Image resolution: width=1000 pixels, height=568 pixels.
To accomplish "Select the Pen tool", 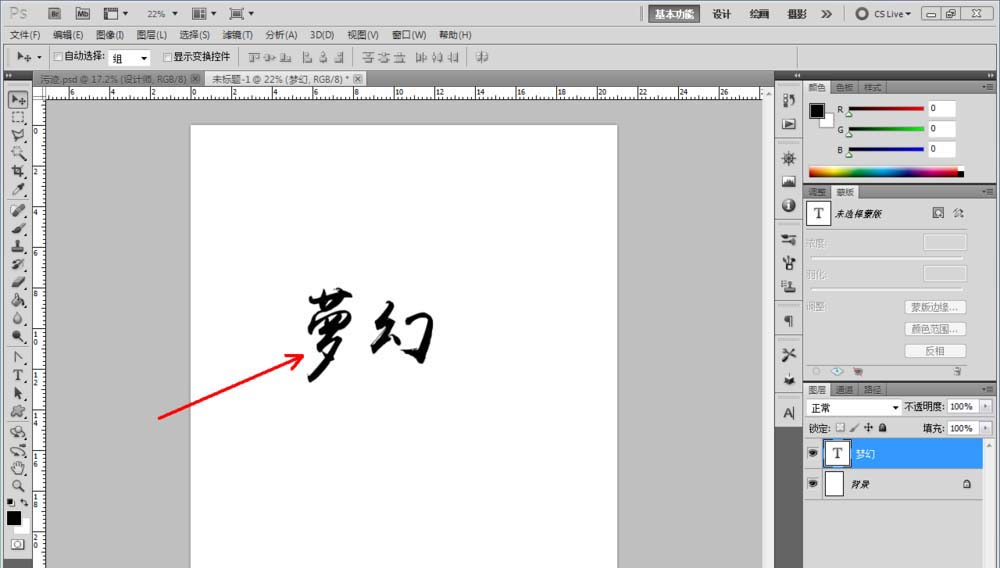I will click(x=18, y=357).
